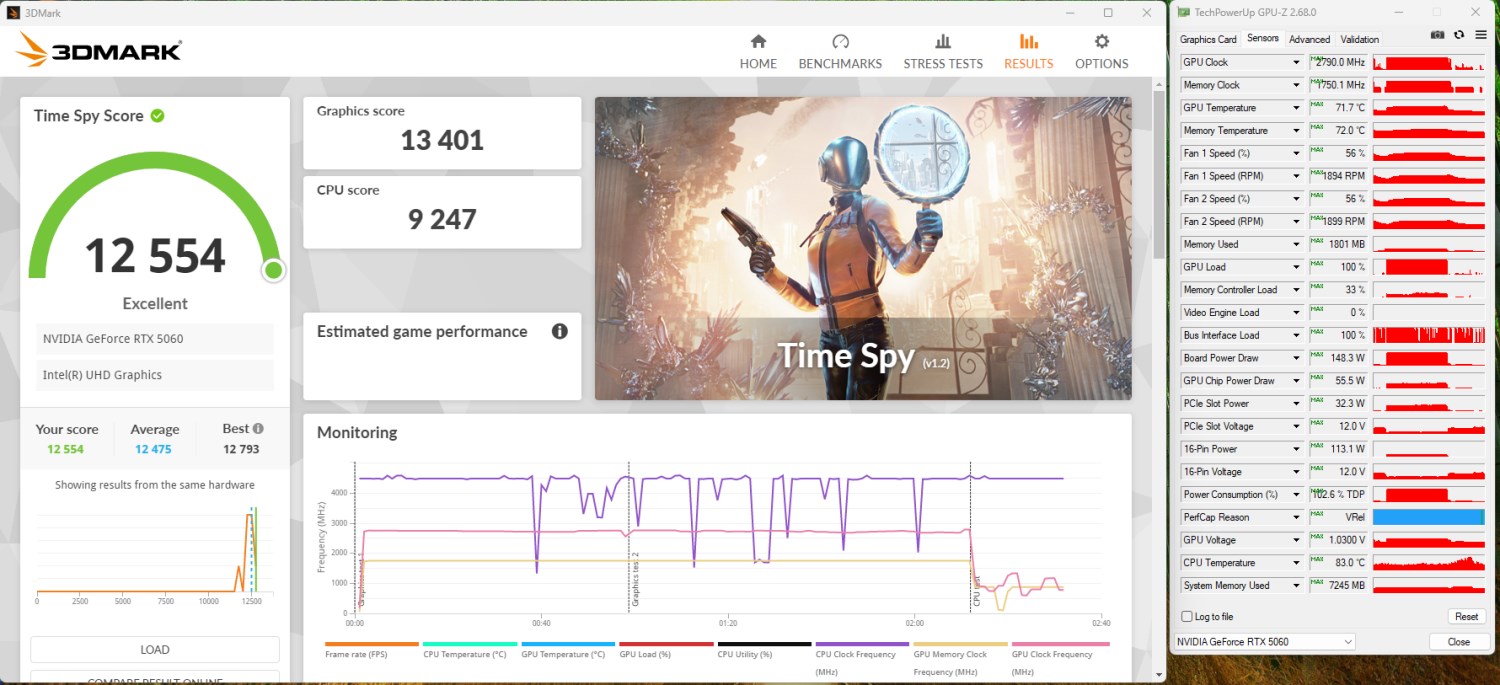Open the STRESS TESTS section
This screenshot has width=1500, height=685.
943,51
